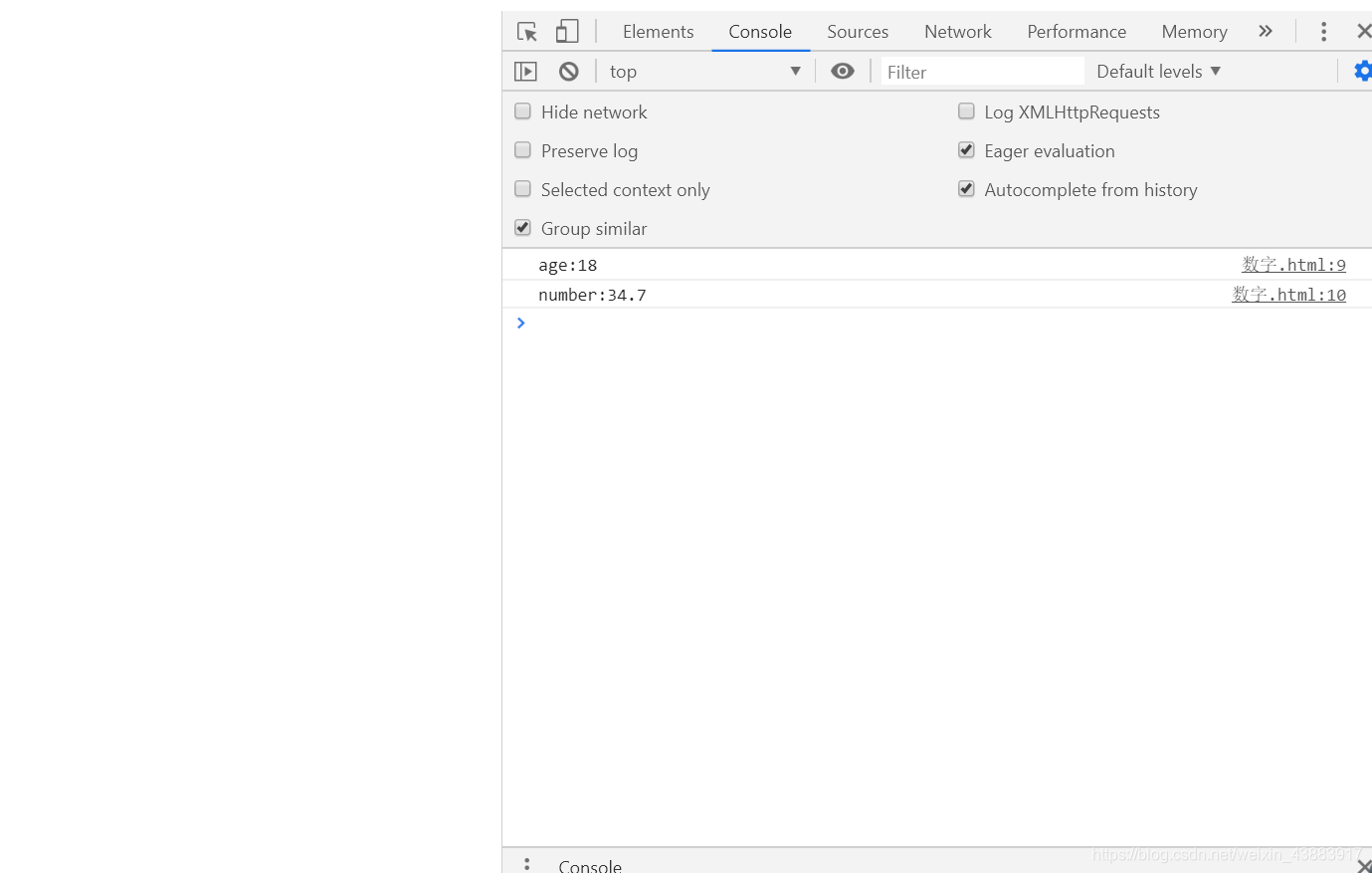Open the top JavaScript context dropdown
The image size is (1372, 873).
(x=705, y=72)
